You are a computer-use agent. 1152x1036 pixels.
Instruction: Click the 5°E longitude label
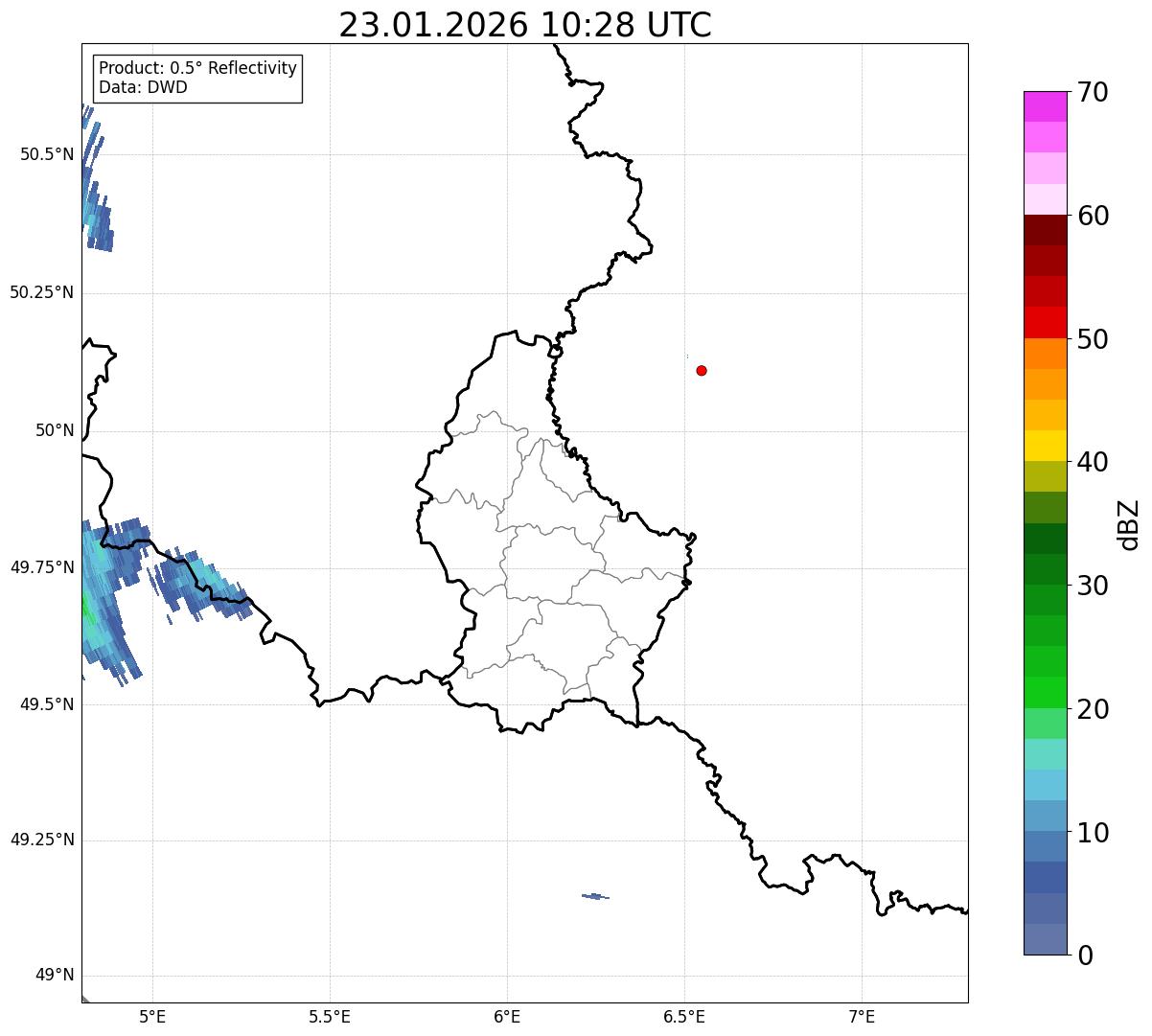[152, 1017]
